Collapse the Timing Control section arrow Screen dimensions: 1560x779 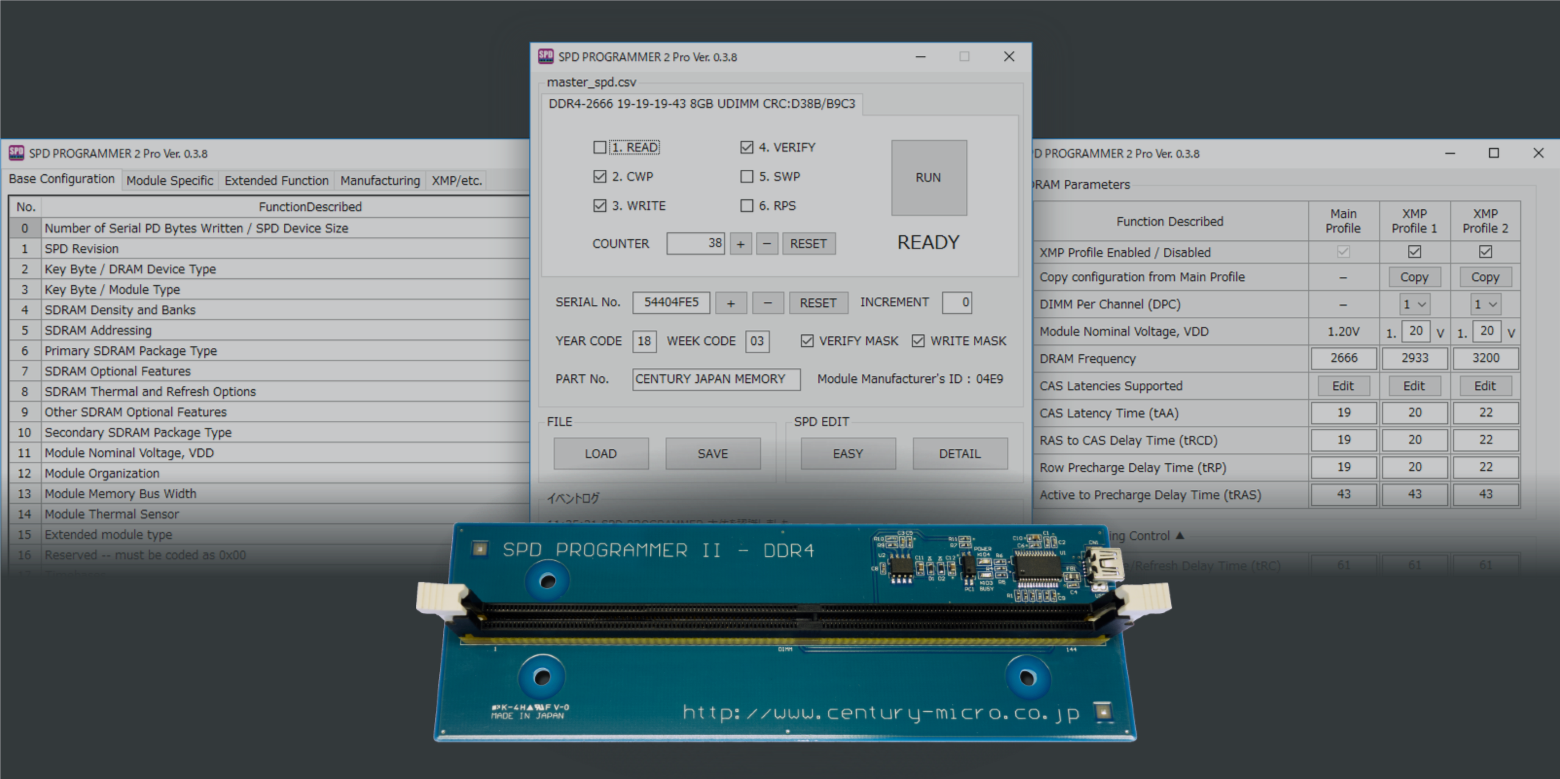[x=1179, y=536]
